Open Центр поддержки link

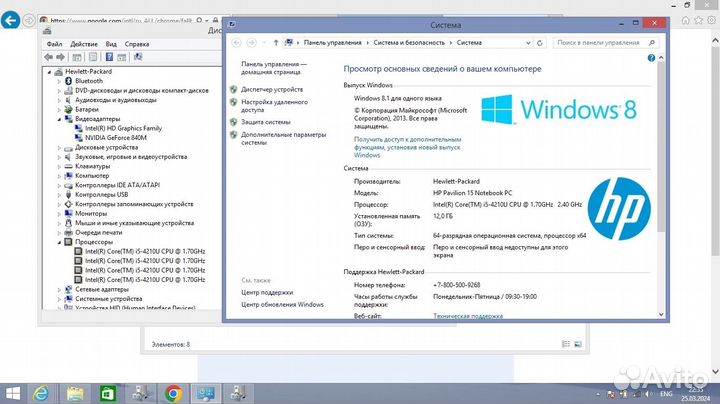point(267,292)
